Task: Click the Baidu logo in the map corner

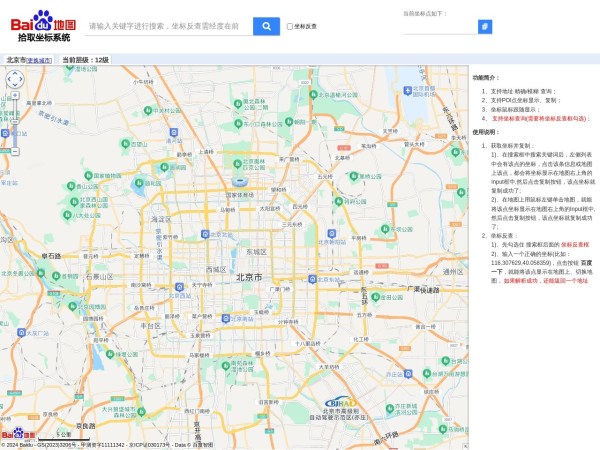Action: 17,436
